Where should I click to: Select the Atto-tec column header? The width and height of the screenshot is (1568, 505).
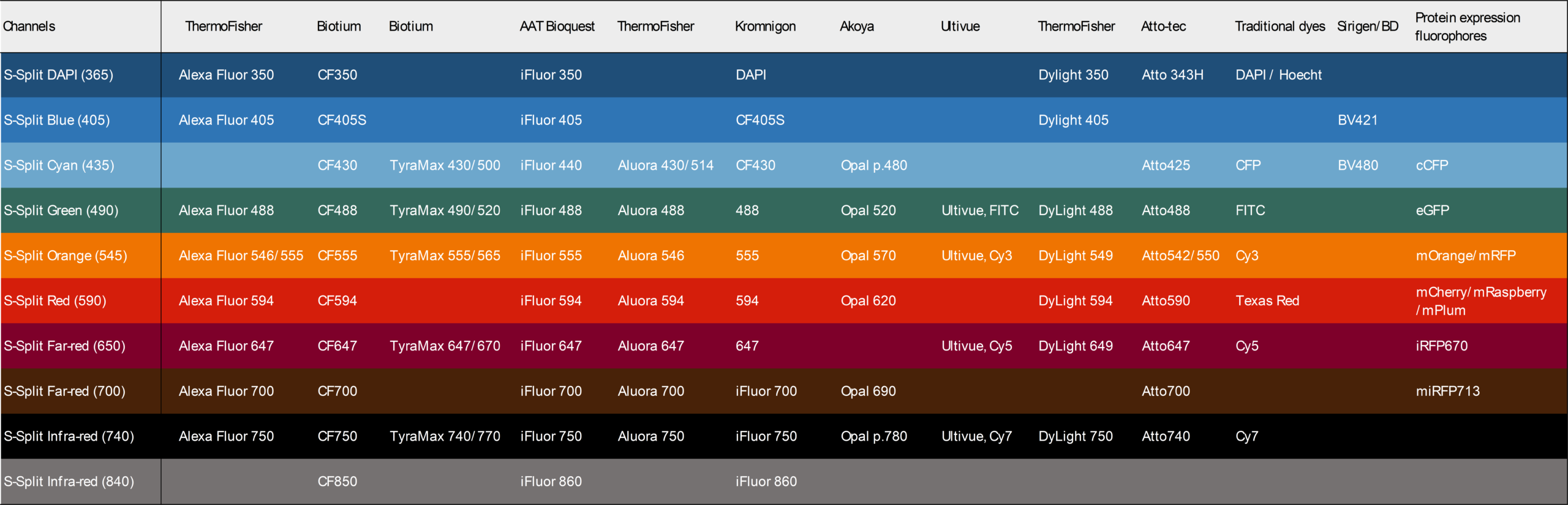(x=1163, y=26)
